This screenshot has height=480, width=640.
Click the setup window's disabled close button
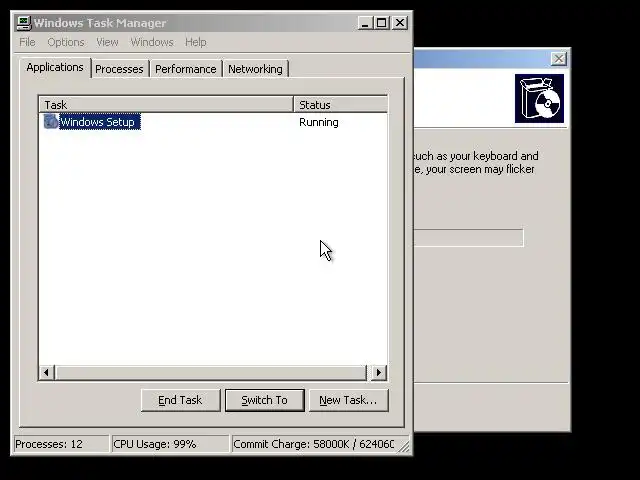[x=558, y=59]
